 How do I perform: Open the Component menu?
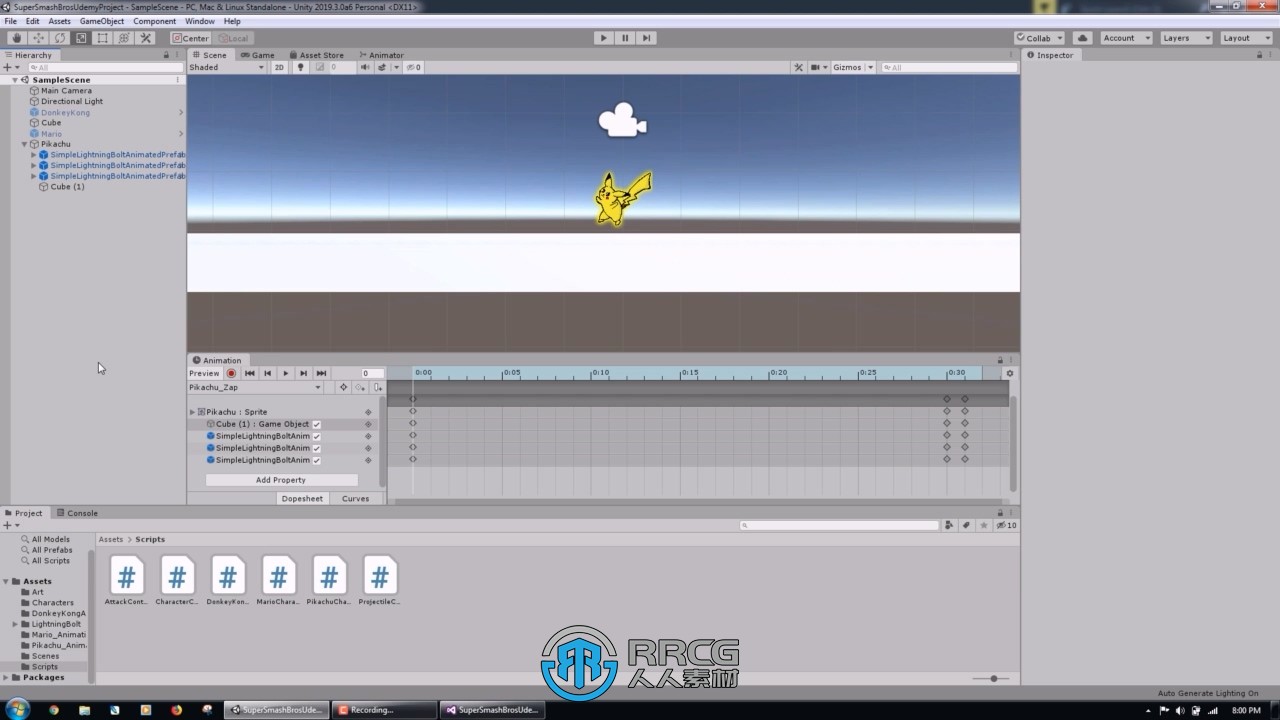coord(155,21)
